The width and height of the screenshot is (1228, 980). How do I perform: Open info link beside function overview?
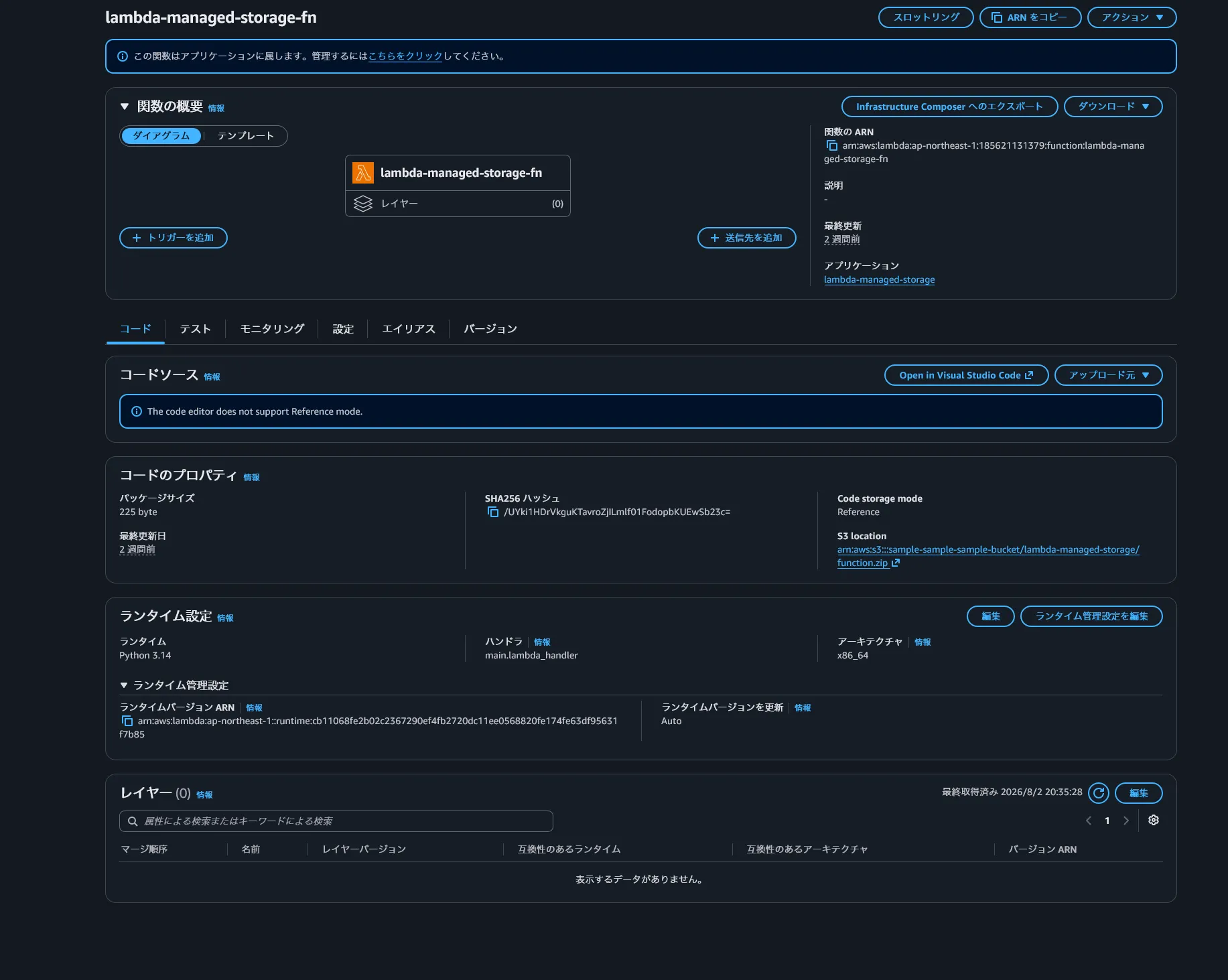coord(216,109)
